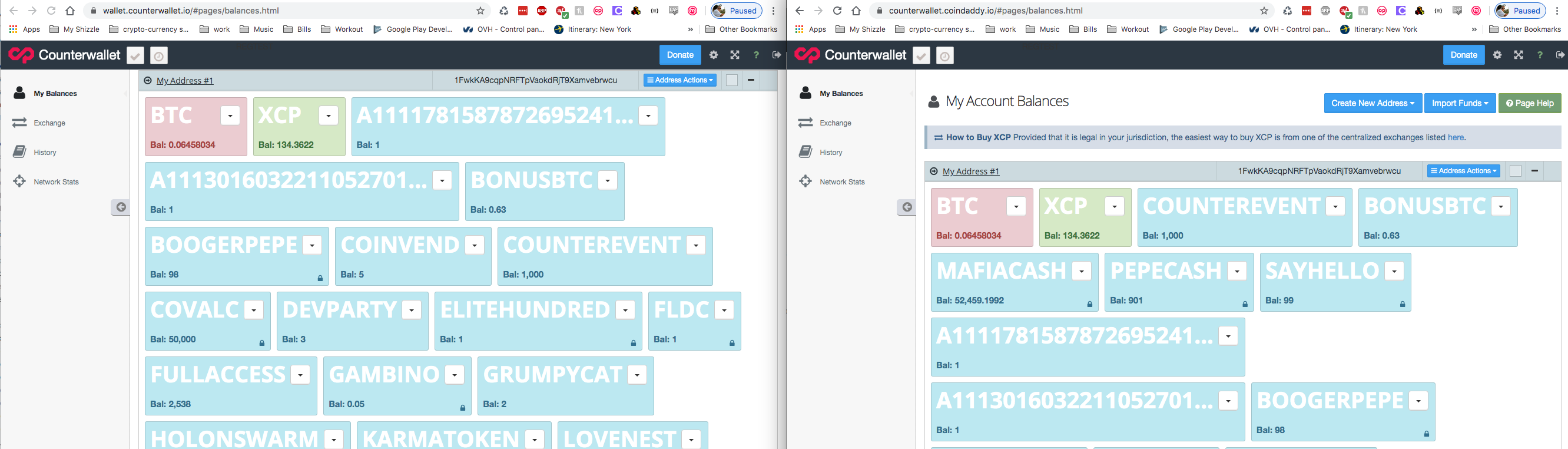Open Other Bookmarks folder in coindaddy window
The image size is (1568, 449).
(x=1525, y=29)
